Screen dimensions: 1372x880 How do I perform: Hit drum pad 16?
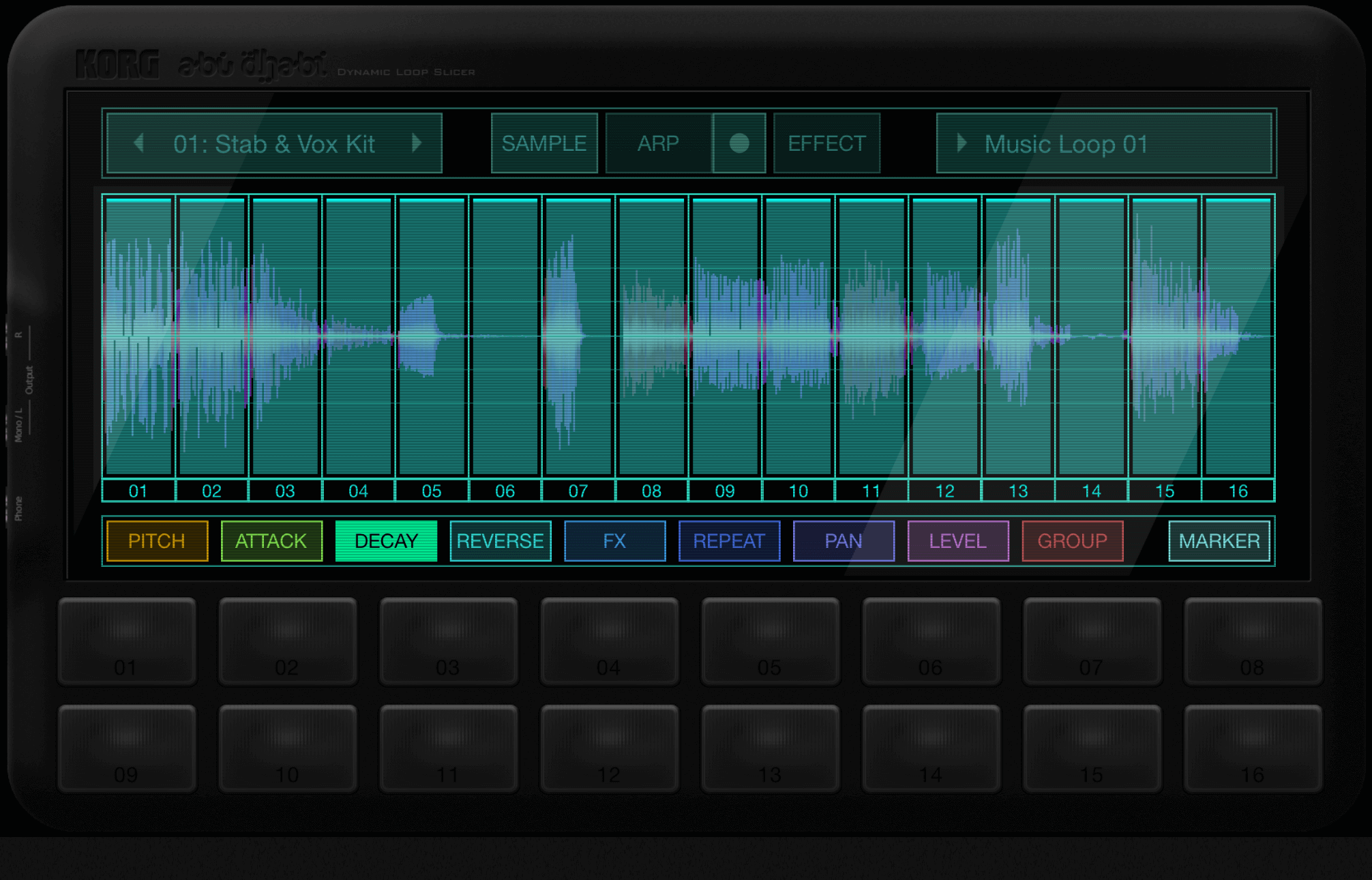pyautogui.click(x=1253, y=748)
